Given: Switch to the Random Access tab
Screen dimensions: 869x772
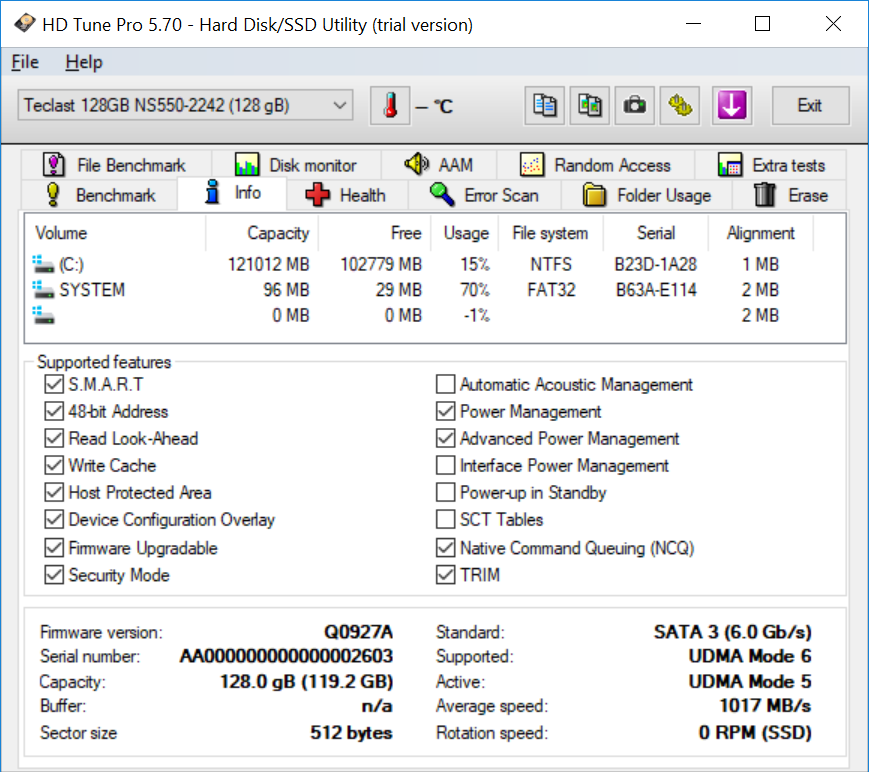Looking at the screenshot, I should point(596,165).
